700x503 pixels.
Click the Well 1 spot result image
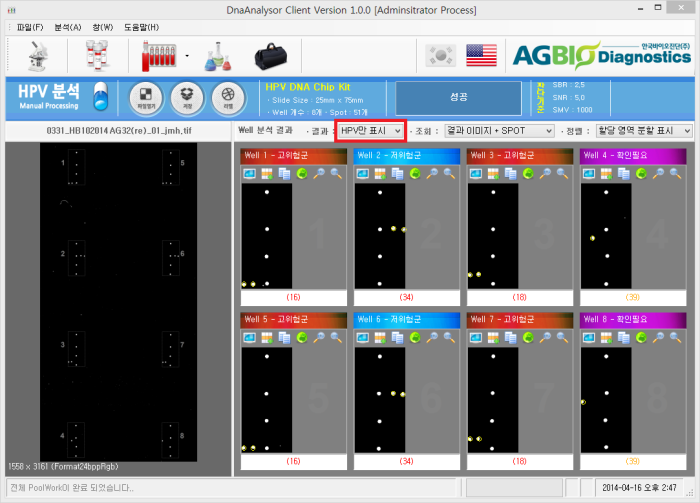pos(267,236)
